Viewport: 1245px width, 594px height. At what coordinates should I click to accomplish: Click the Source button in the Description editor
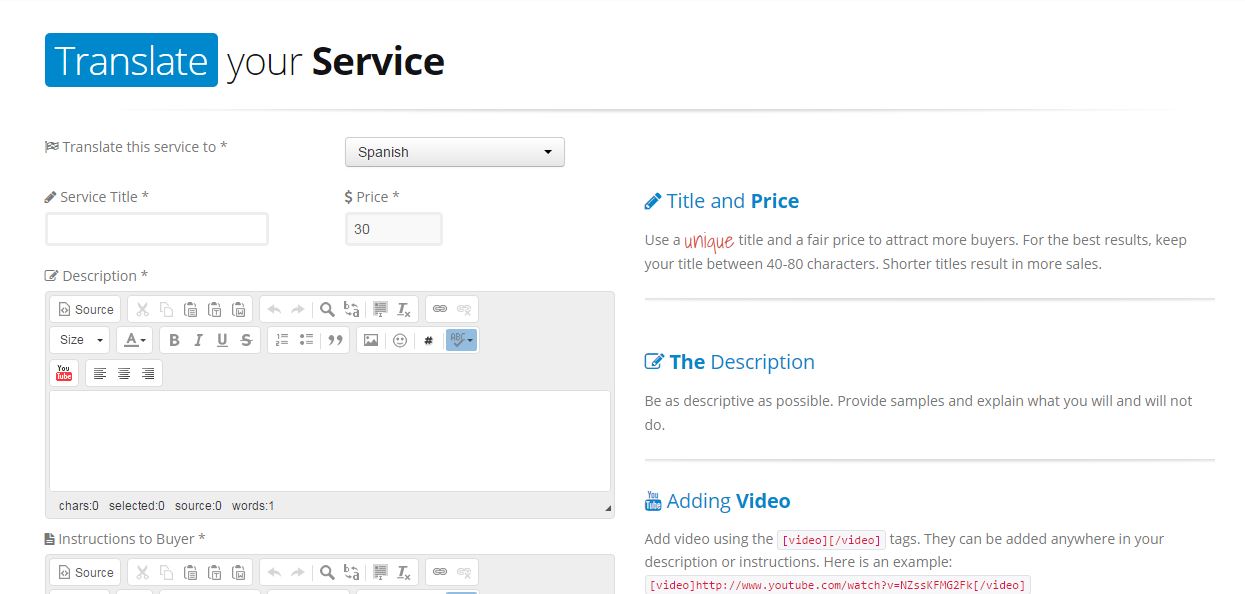coord(85,309)
